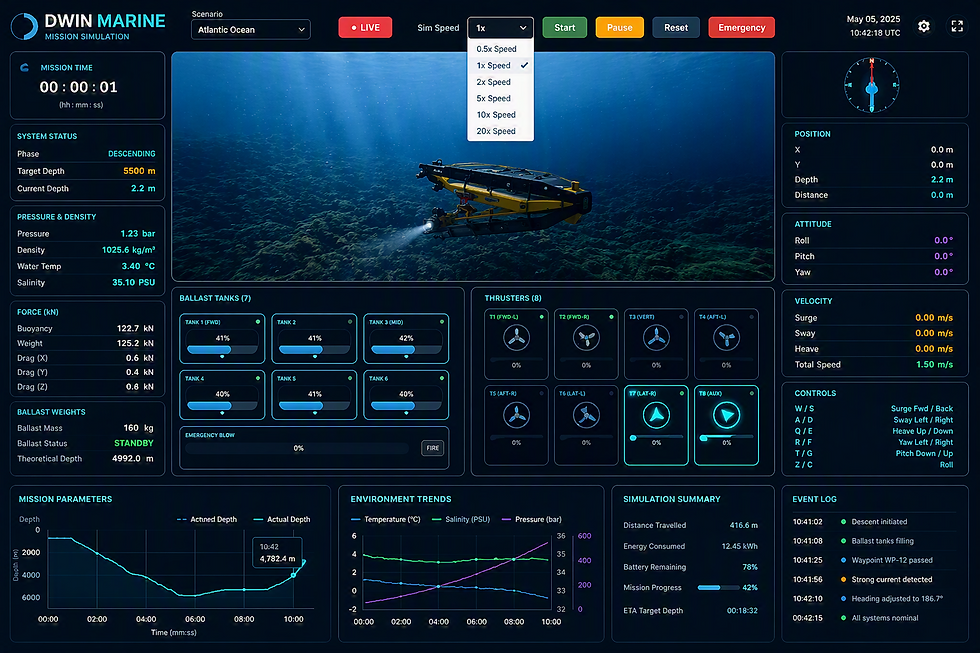Start the simulation

(x=564, y=27)
